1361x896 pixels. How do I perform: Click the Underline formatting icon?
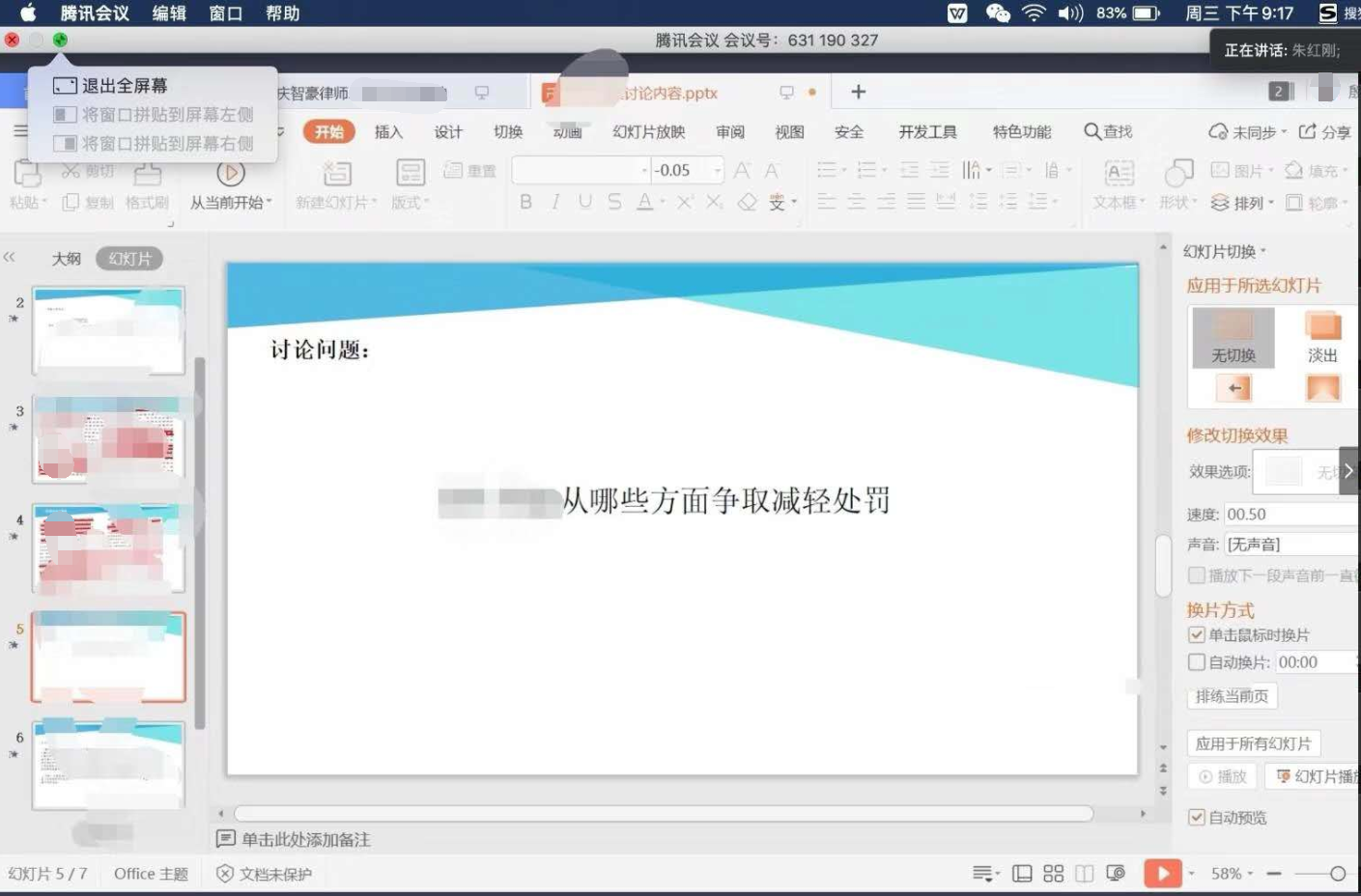coord(584,202)
